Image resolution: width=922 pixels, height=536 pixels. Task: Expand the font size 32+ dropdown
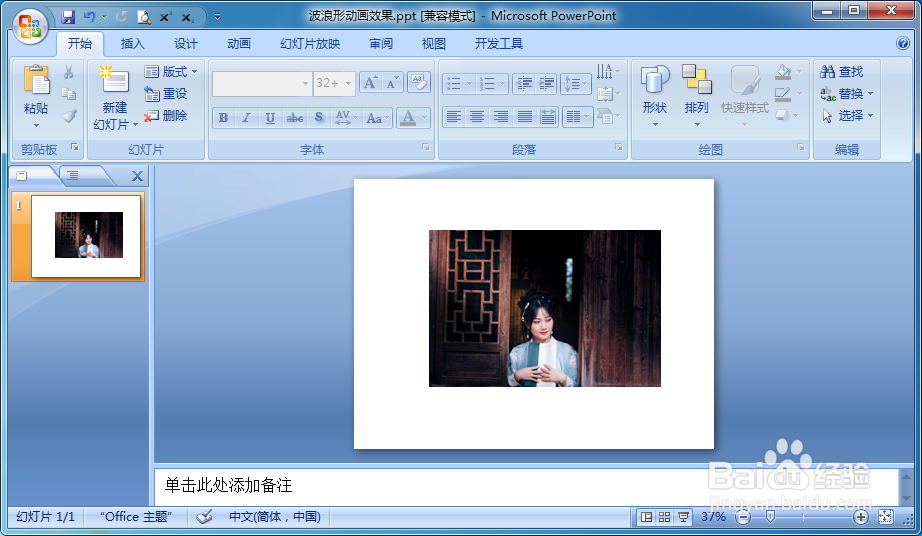pos(349,83)
